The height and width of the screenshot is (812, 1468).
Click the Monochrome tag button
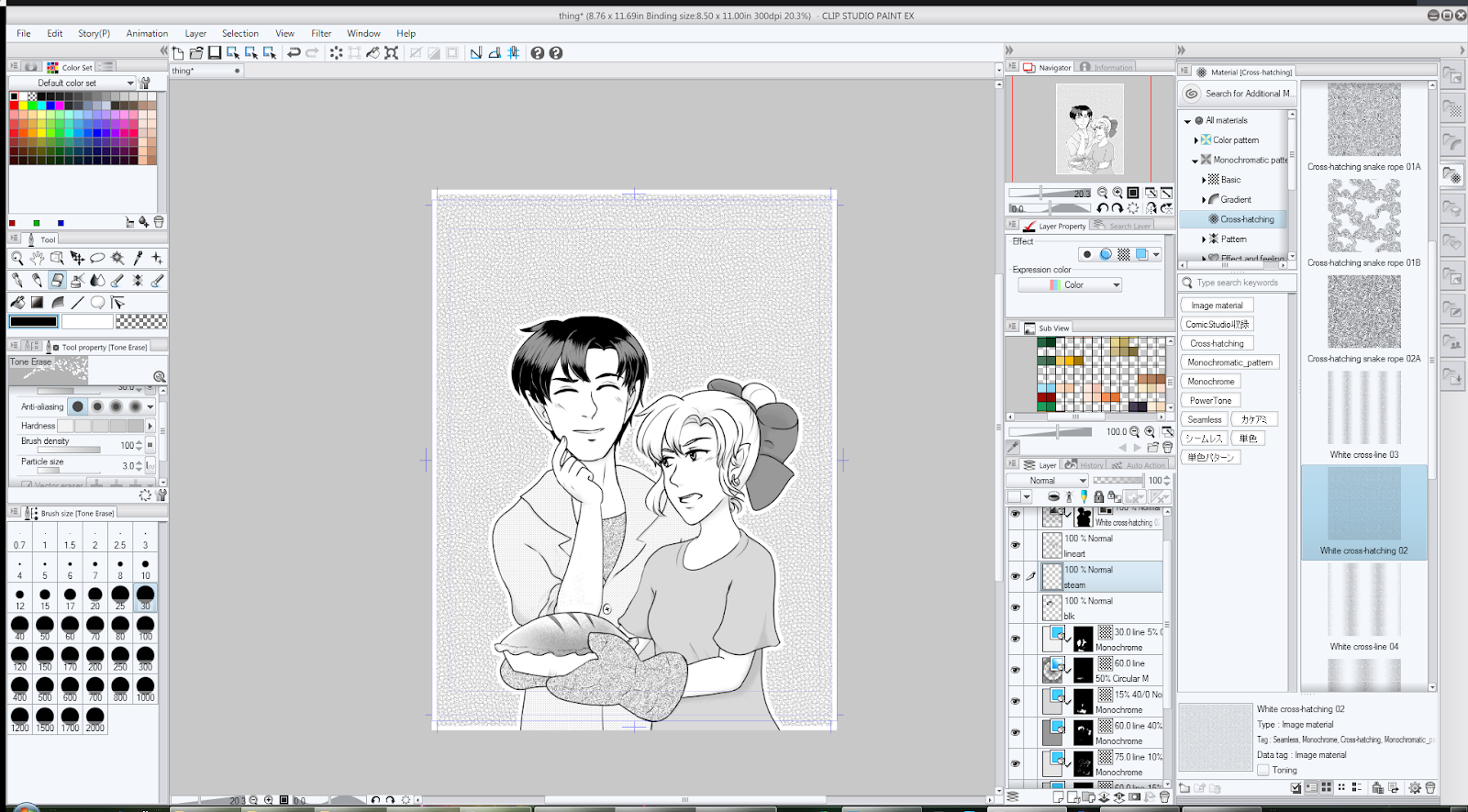point(1211,382)
